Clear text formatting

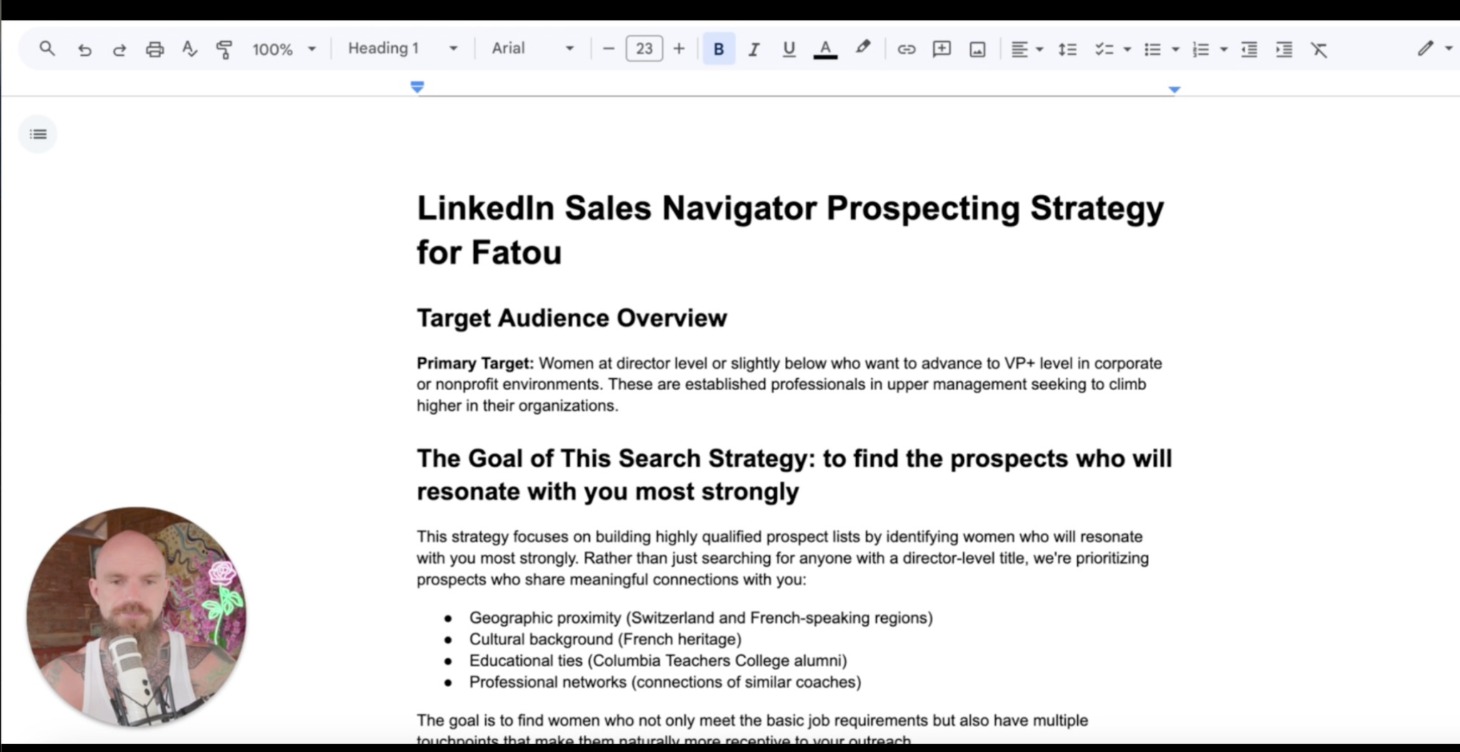tap(1319, 49)
